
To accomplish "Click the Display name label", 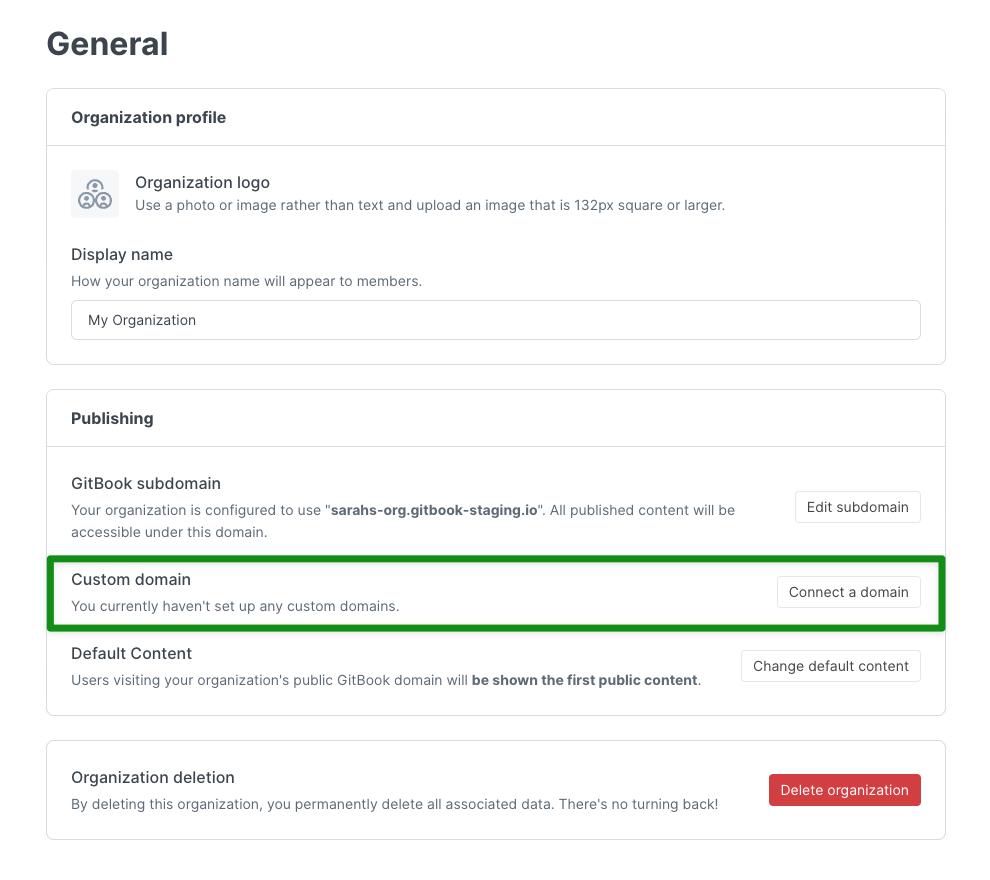I will click(122, 254).
